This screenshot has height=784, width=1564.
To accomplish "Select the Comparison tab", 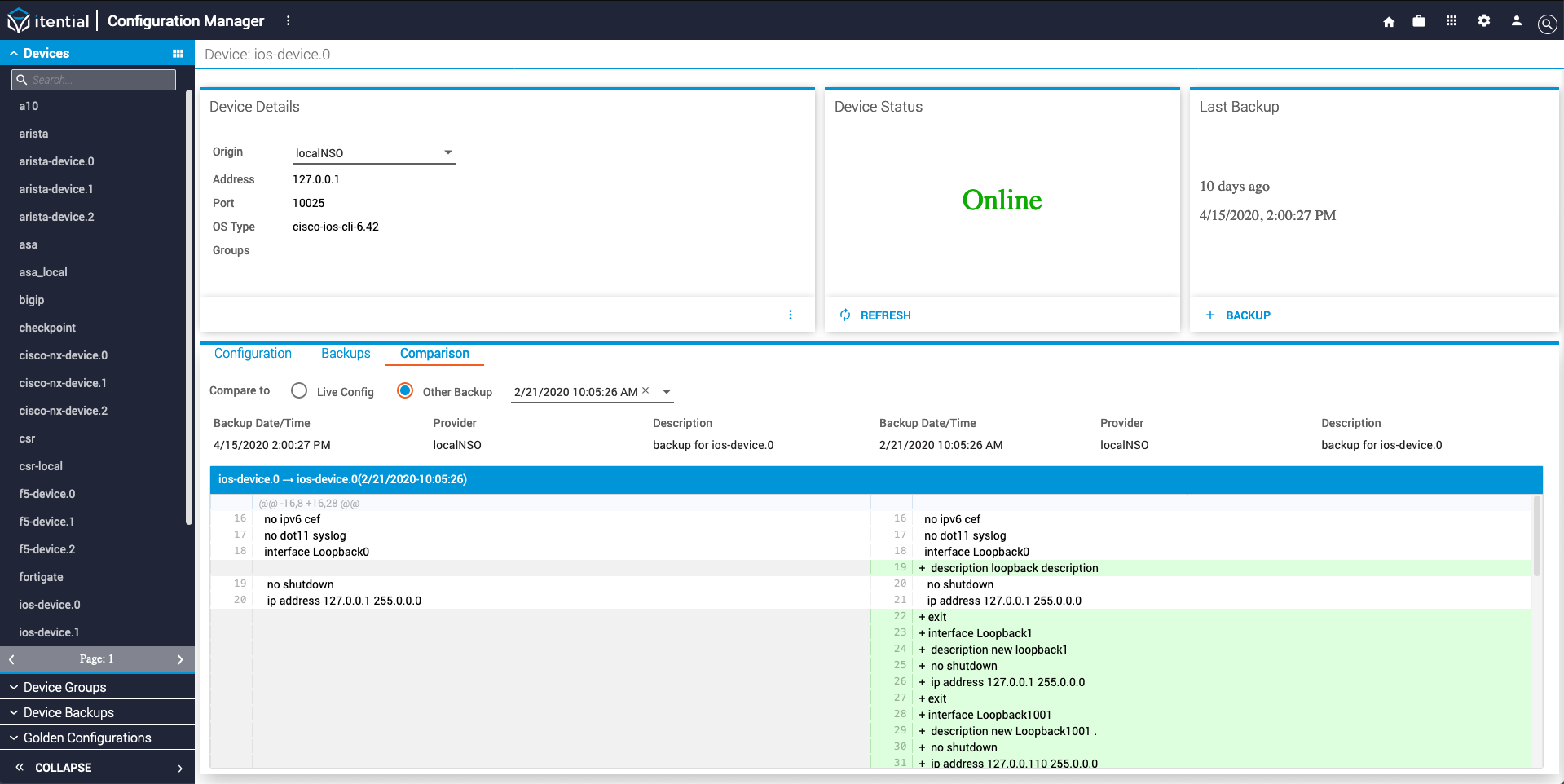I will click(x=434, y=353).
